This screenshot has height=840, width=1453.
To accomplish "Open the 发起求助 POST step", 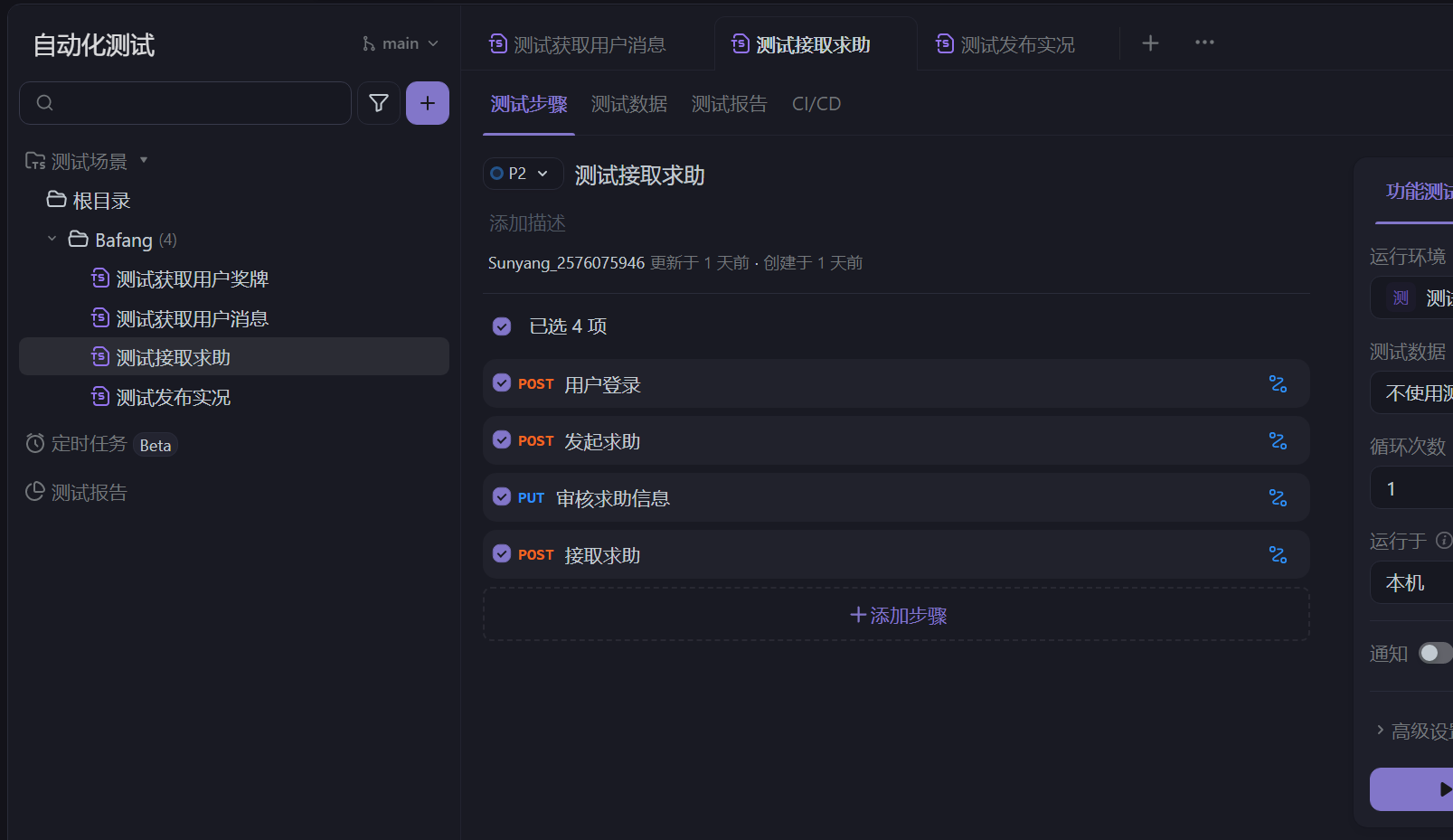I will click(x=897, y=440).
